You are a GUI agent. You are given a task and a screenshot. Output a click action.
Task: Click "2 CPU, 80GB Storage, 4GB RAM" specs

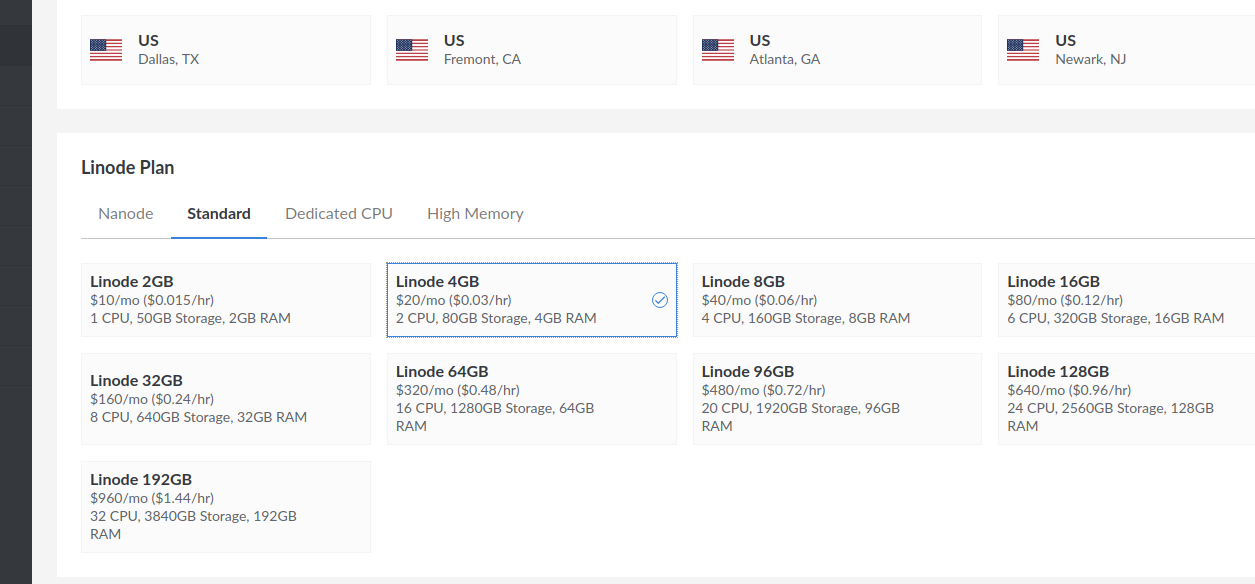click(496, 318)
